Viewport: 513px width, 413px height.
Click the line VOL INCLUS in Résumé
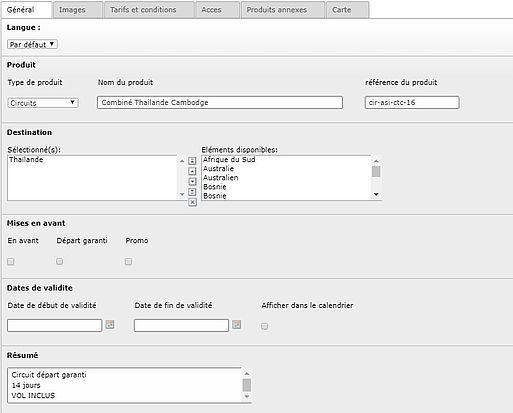[33, 396]
